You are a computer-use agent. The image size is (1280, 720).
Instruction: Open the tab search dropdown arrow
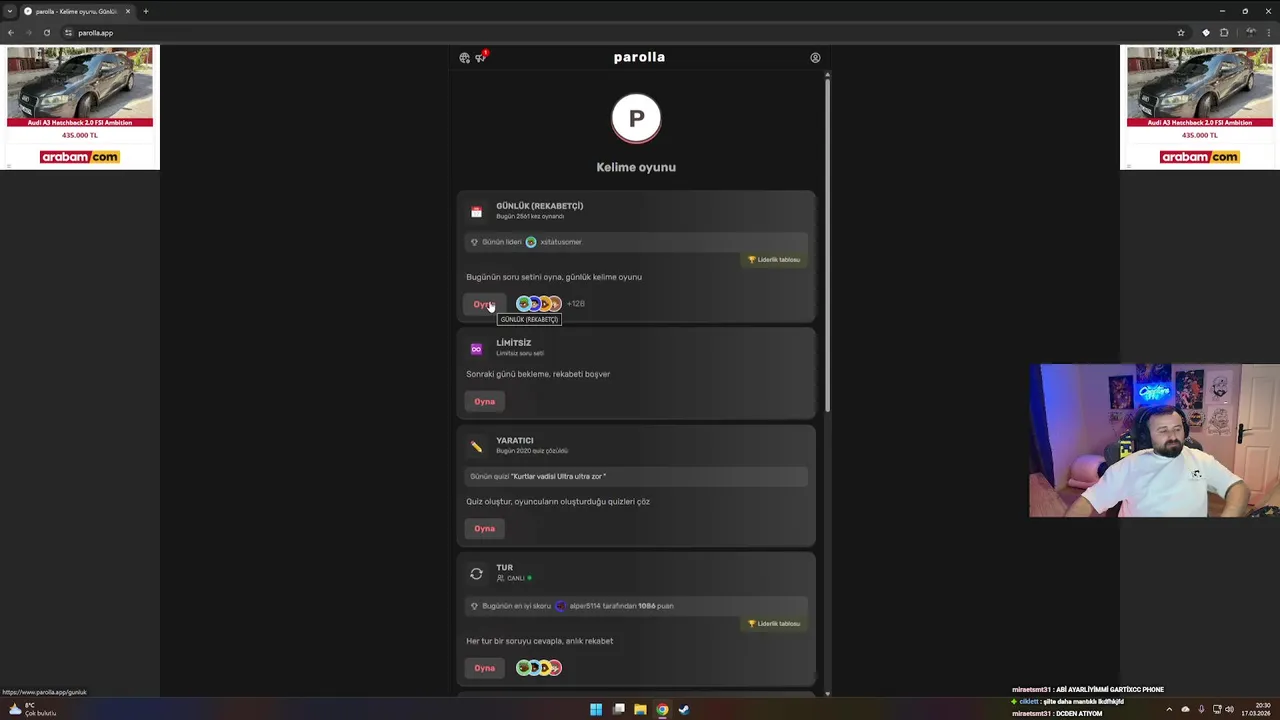(10, 11)
